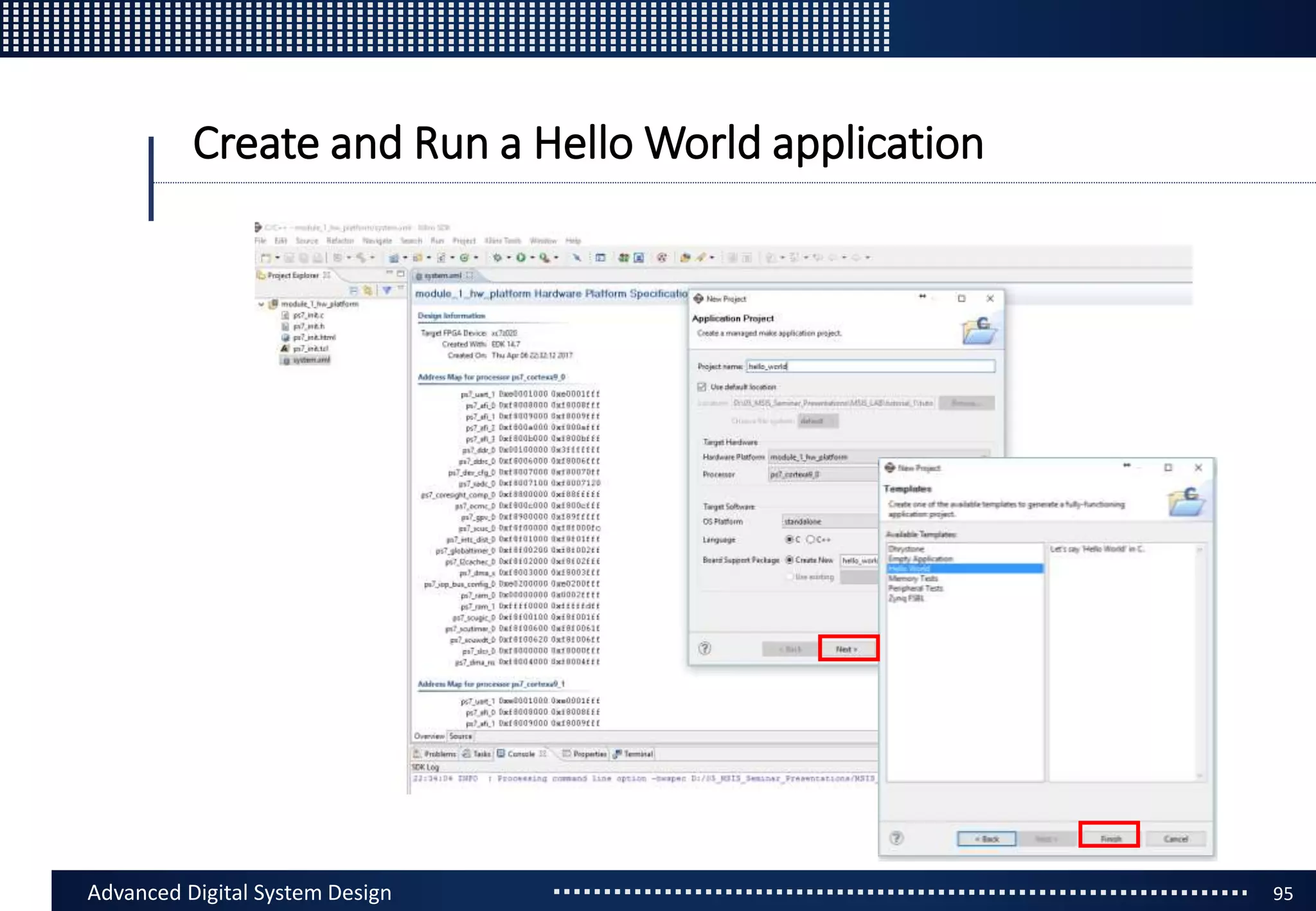Click the new source file toolbar icon
Image resolution: width=1316 pixels, height=911 pixels.
click(441, 258)
